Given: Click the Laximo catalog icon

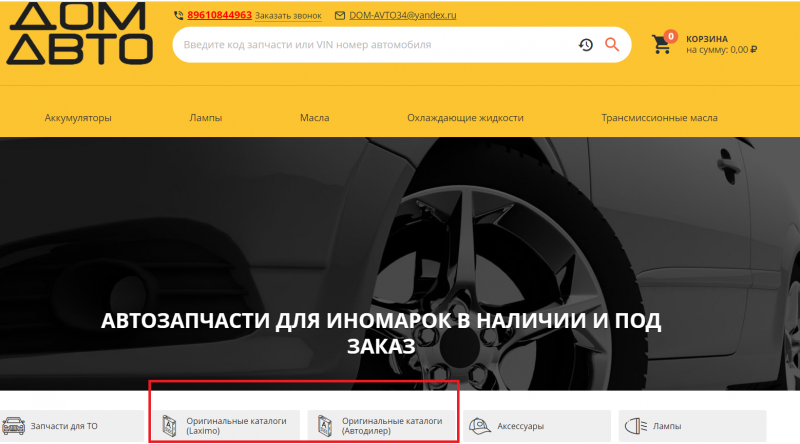Looking at the screenshot, I should 169,426.
